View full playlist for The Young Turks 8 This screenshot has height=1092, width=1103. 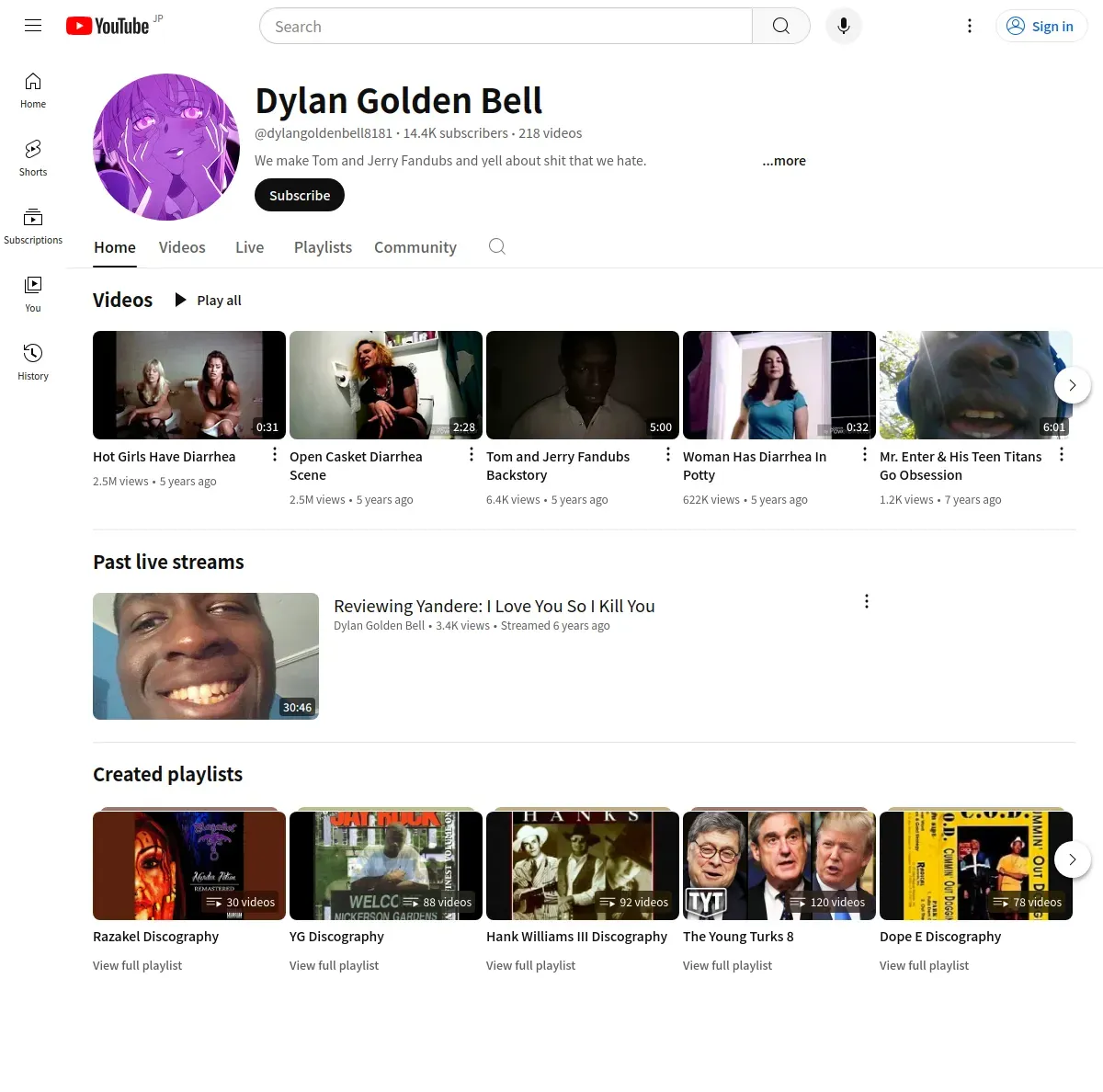point(728,965)
